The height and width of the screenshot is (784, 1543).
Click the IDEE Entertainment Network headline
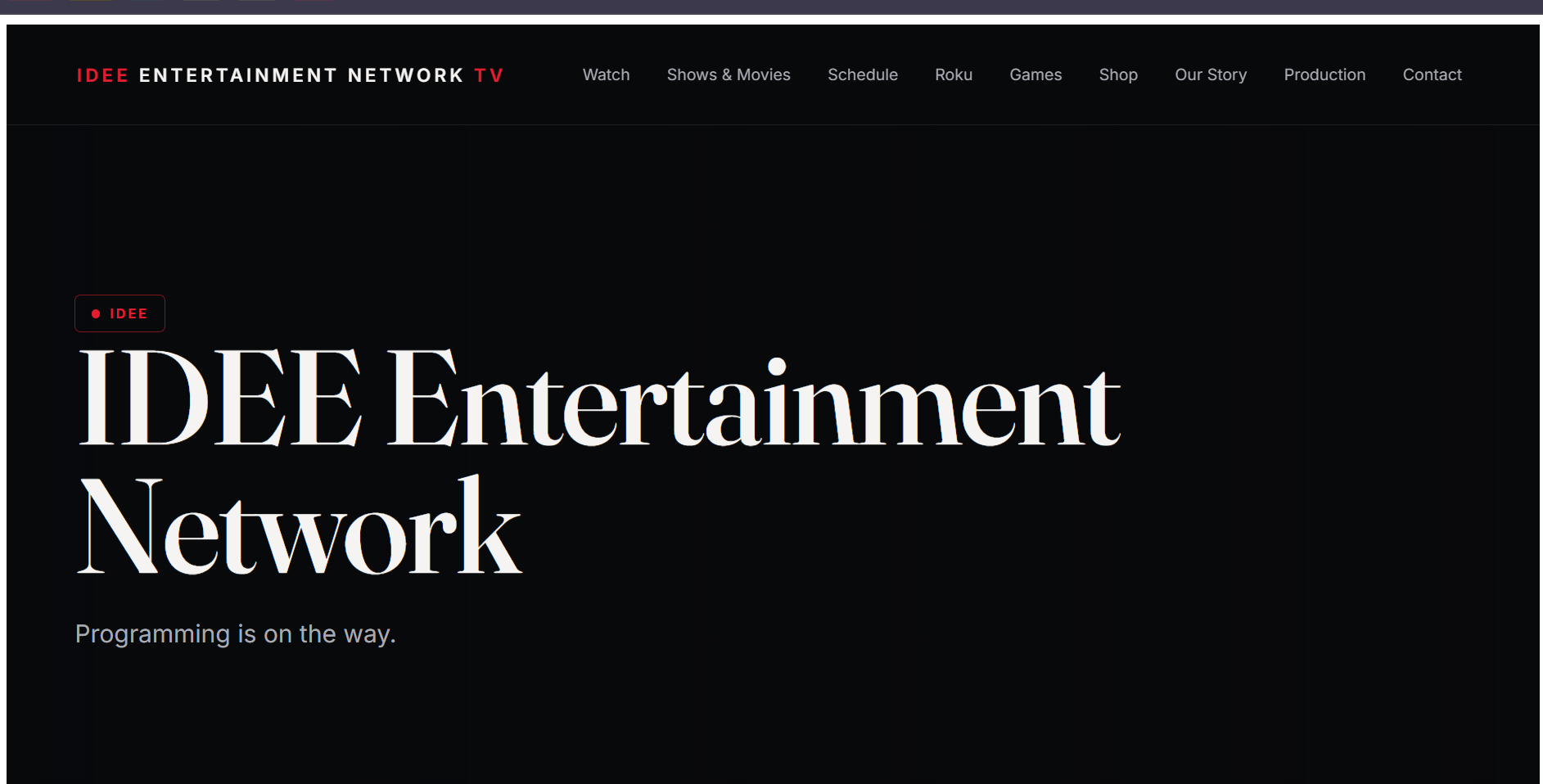tap(598, 461)
